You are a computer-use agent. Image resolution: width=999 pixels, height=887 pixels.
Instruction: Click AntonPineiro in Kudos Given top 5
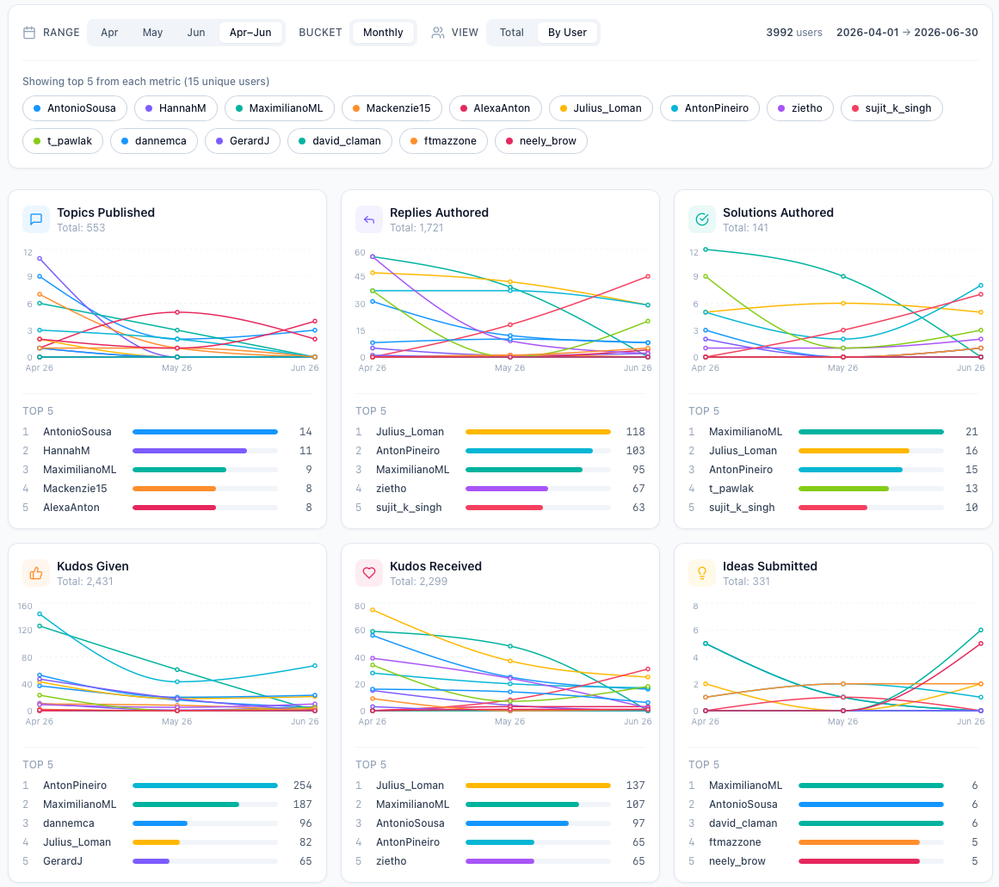click(x=75, y=786)
